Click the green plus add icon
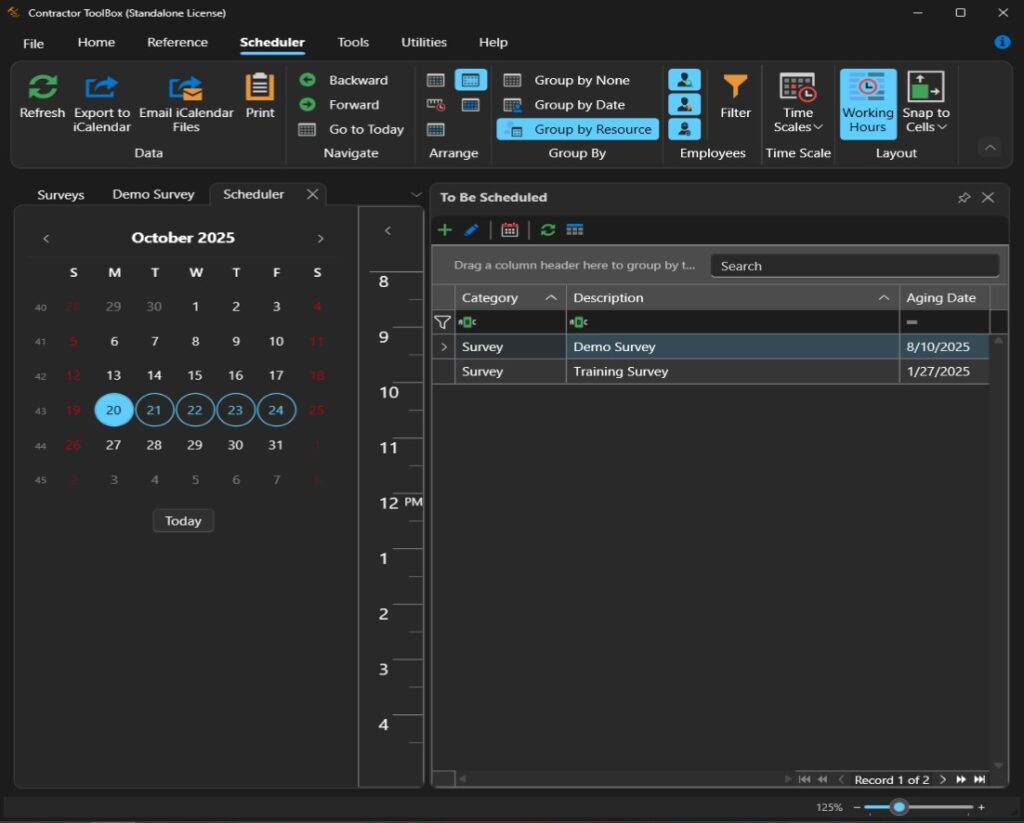 tap(445, 230)
